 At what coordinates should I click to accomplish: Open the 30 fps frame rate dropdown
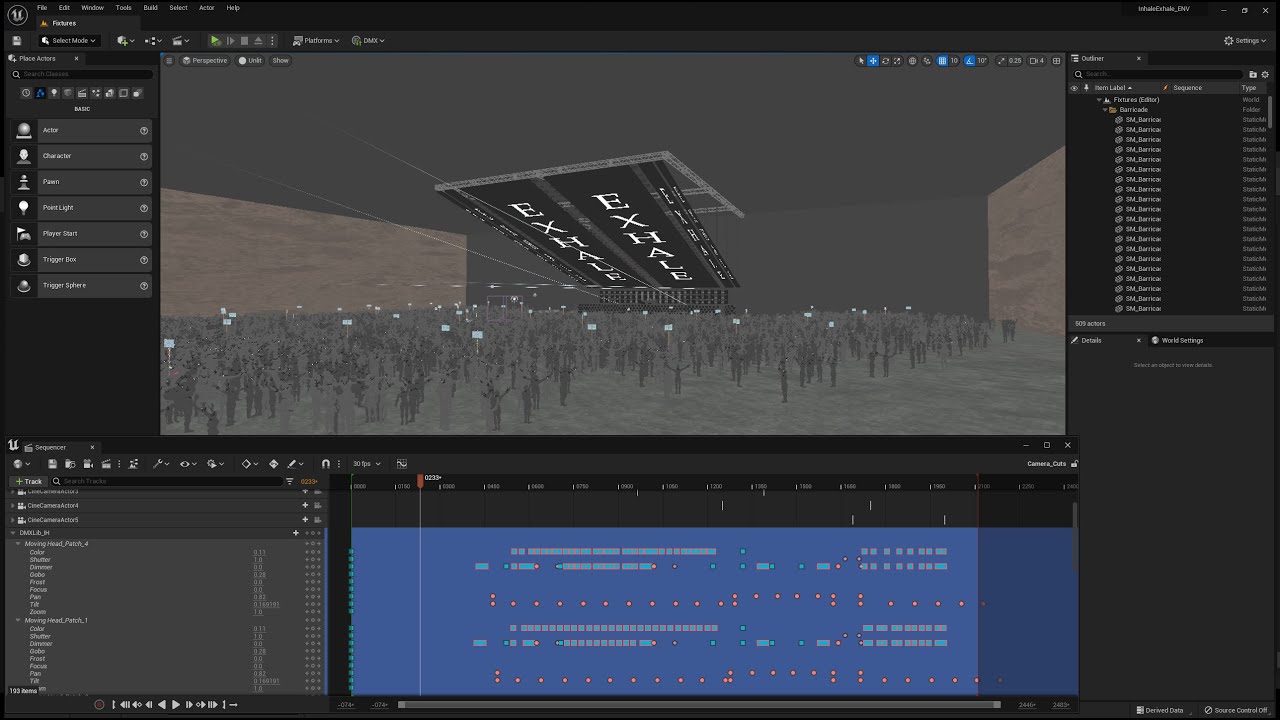click(x=366, y=464)
